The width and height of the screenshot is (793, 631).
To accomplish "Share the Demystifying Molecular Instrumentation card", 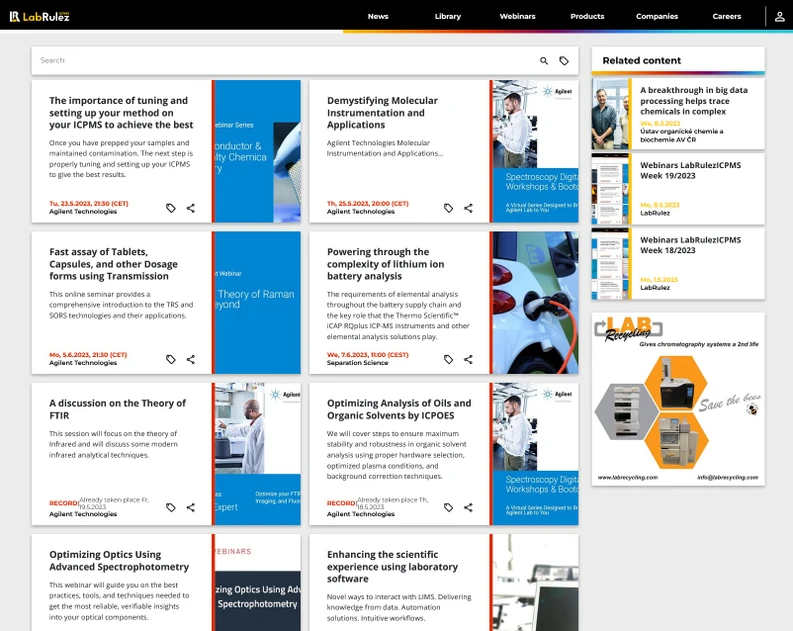I will point(468,208).
